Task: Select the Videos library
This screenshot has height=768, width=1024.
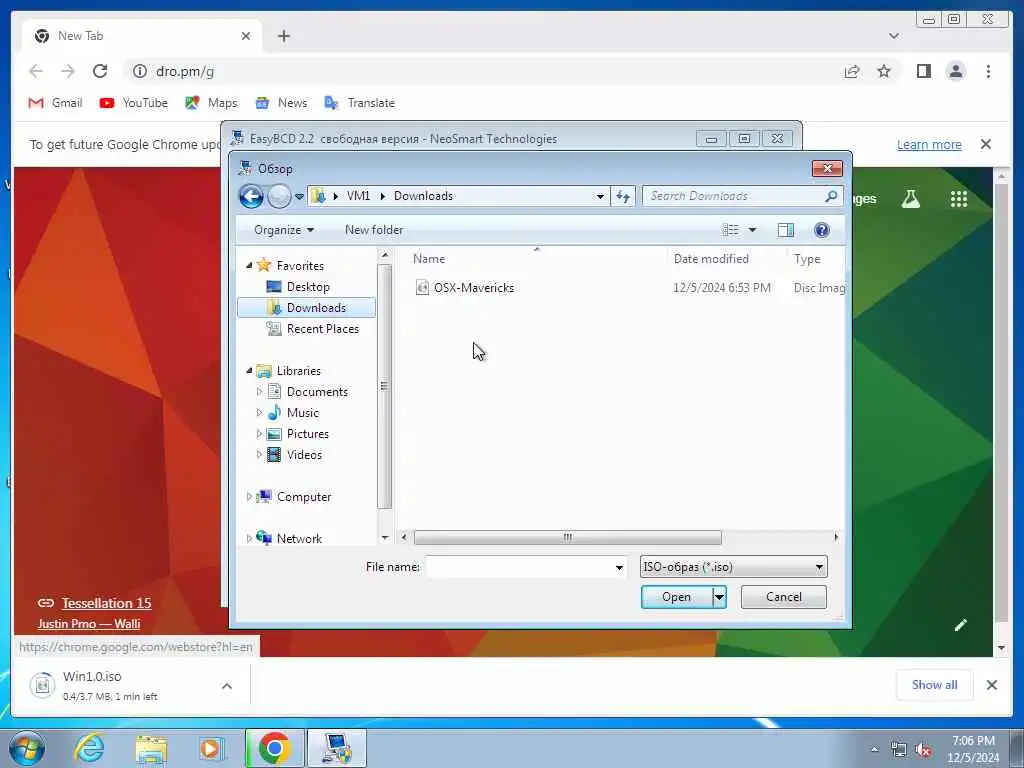Action: click(x=304, y=455)
